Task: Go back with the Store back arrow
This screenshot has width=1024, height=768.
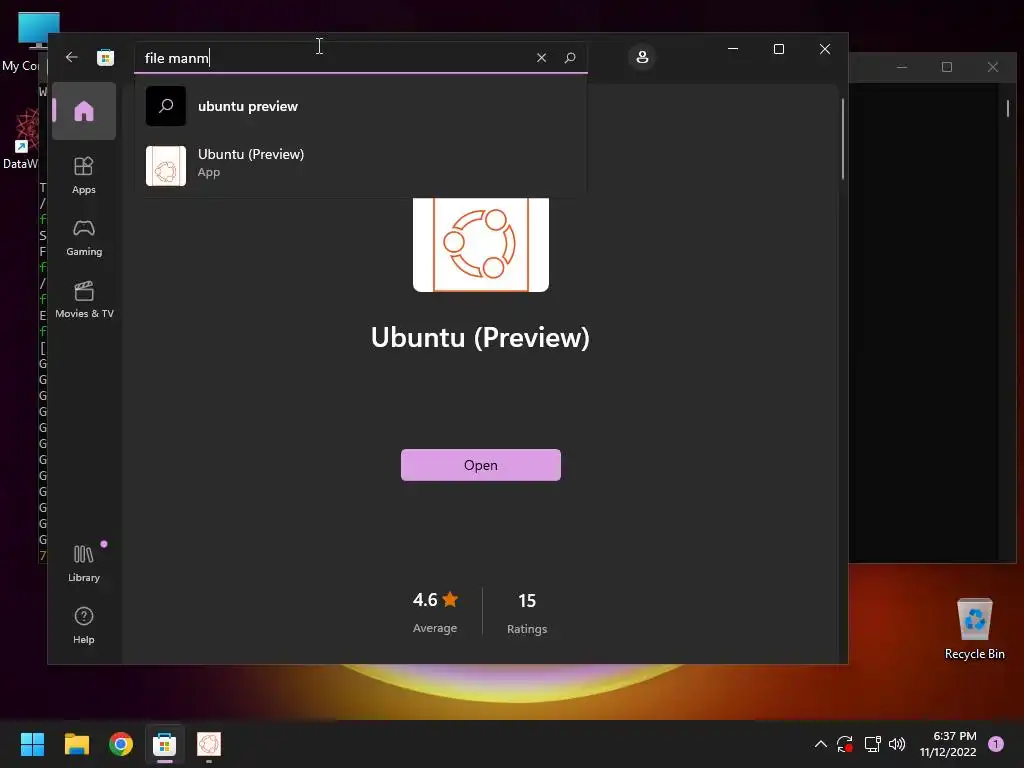Action: pos(72,57)
